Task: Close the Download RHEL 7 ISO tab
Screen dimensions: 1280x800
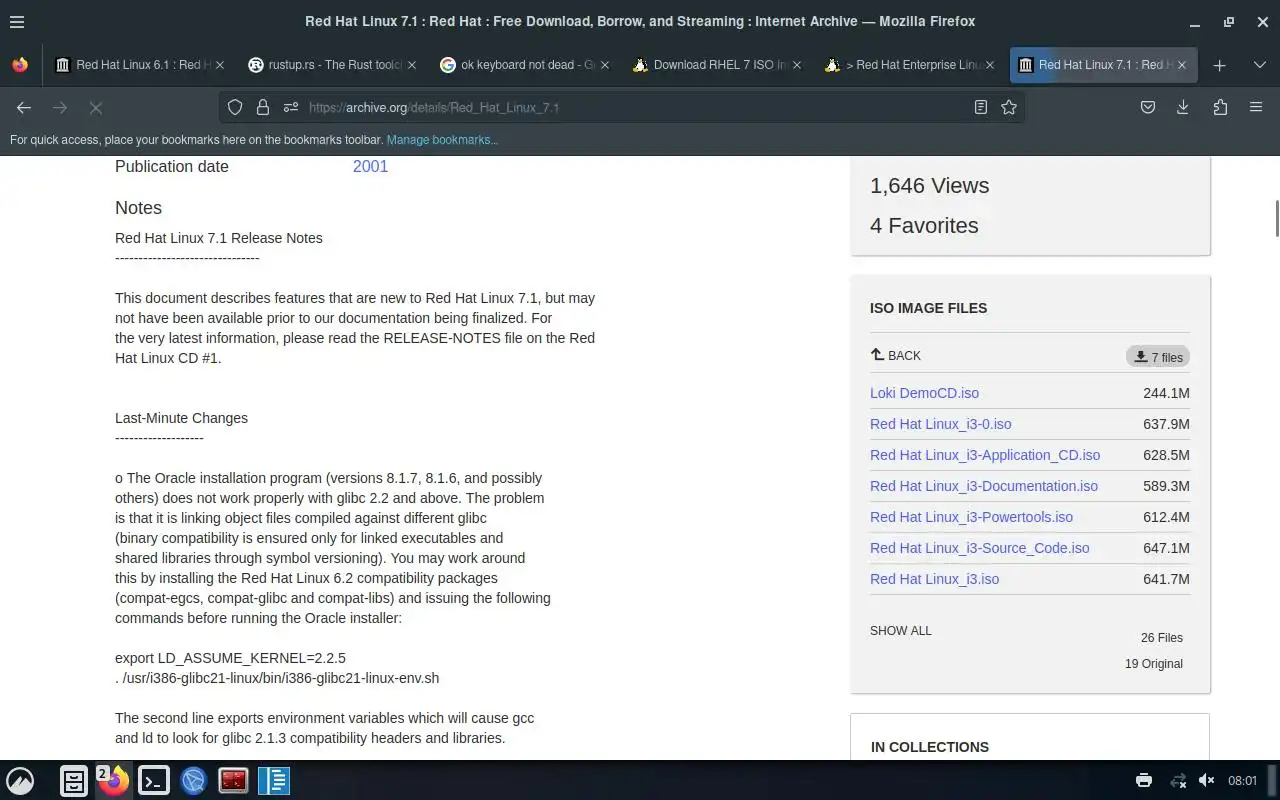Action: click(797, 65)
